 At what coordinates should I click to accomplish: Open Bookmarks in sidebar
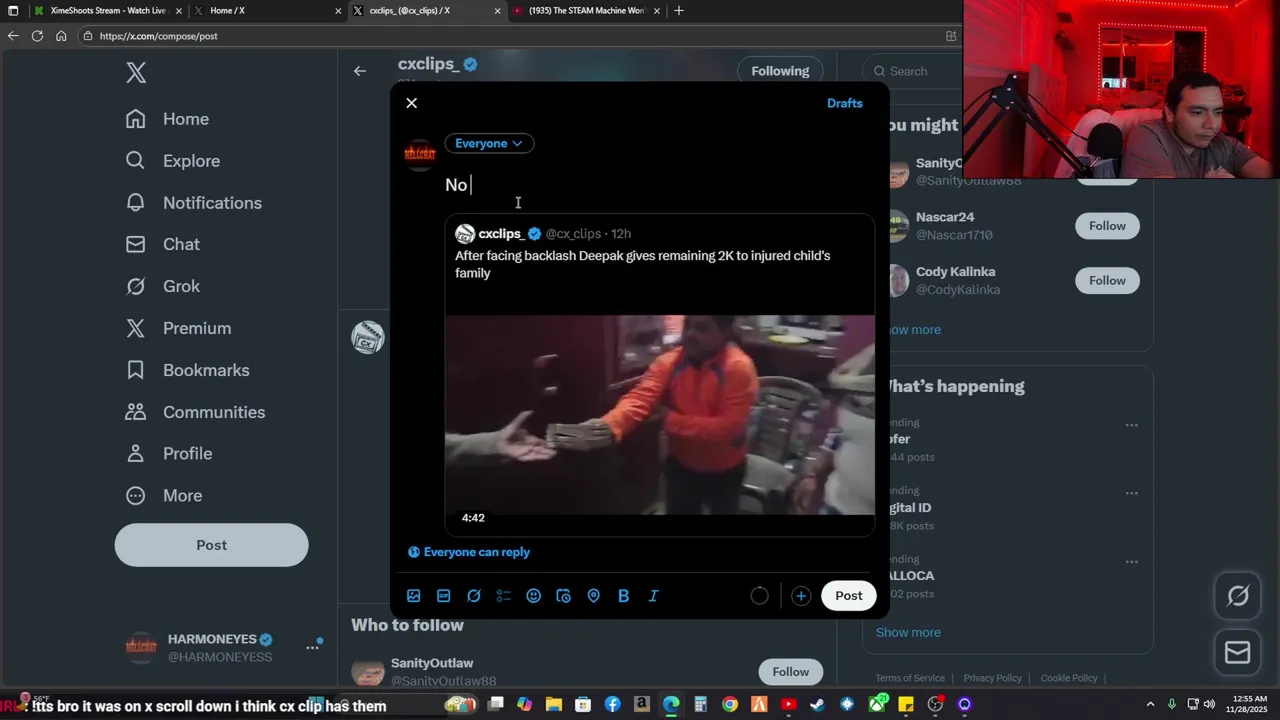click(x=188, y=370)
